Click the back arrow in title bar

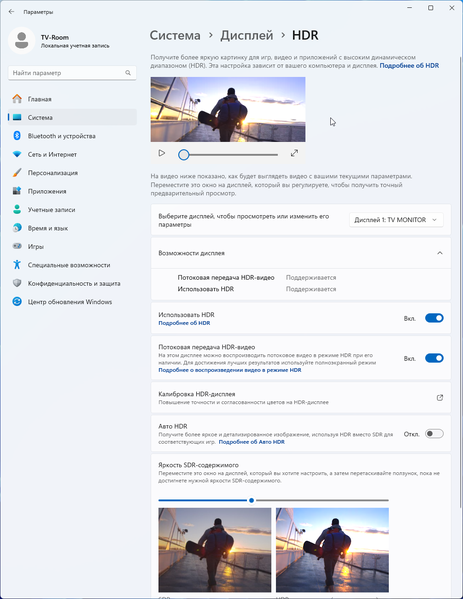coord(11,12)
